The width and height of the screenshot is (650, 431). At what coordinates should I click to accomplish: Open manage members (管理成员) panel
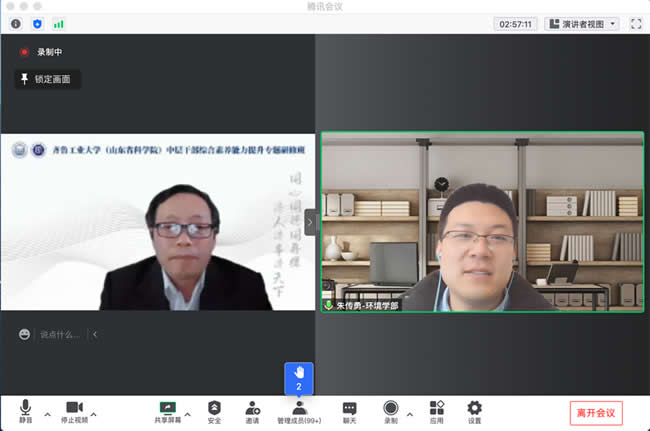[299, 410]
